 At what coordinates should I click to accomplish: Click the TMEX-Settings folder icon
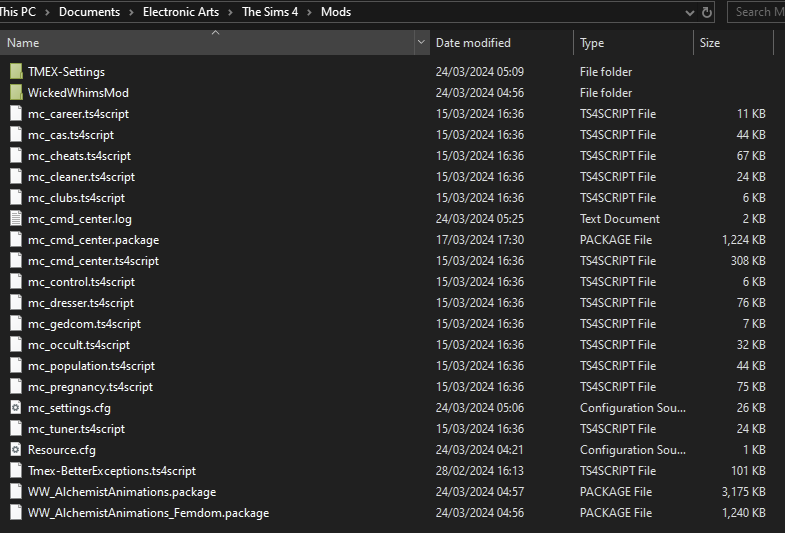pos(15,72)
